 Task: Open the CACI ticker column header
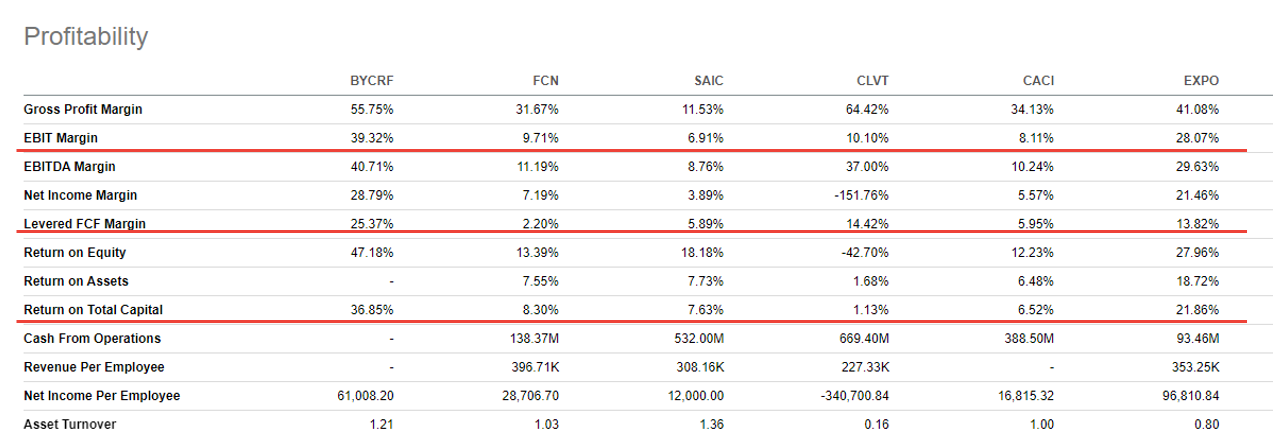coord(1037,81)
